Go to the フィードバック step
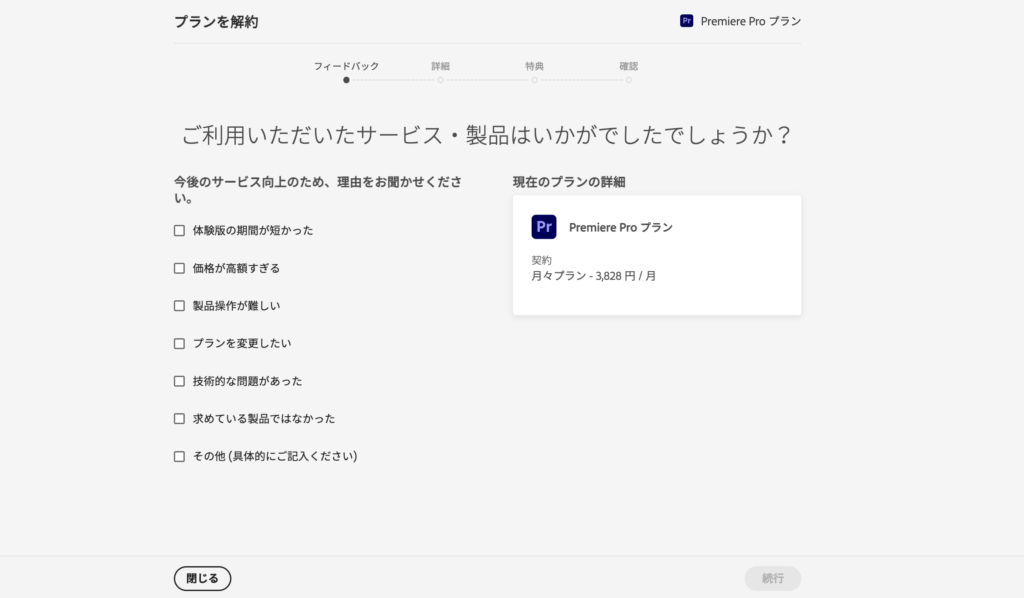The height and width of the screenshot is (598, 1024). [346, 66]
